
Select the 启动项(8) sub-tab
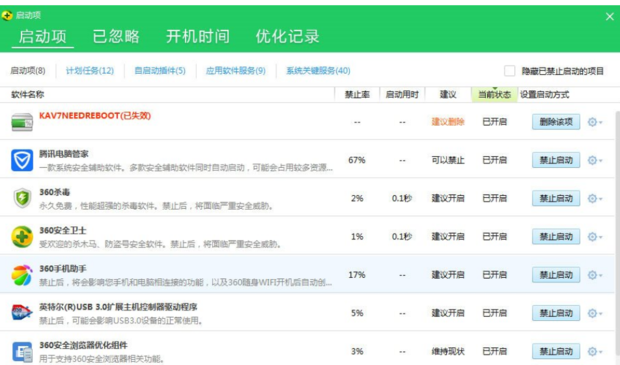click(x=28, y=71)
